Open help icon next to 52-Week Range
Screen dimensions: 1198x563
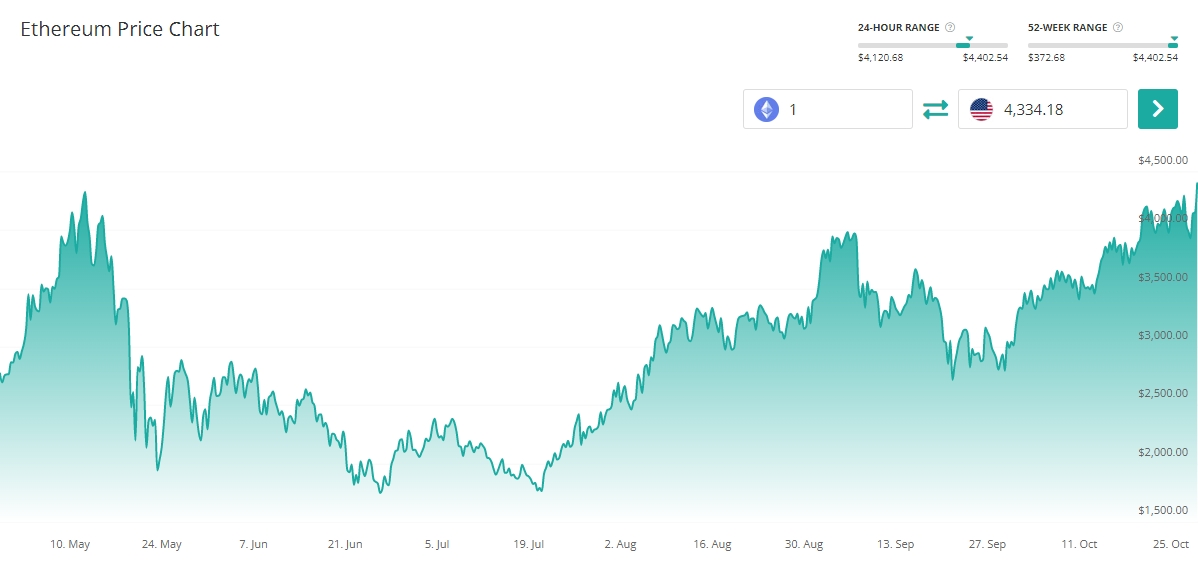(x=1118, y=28)
